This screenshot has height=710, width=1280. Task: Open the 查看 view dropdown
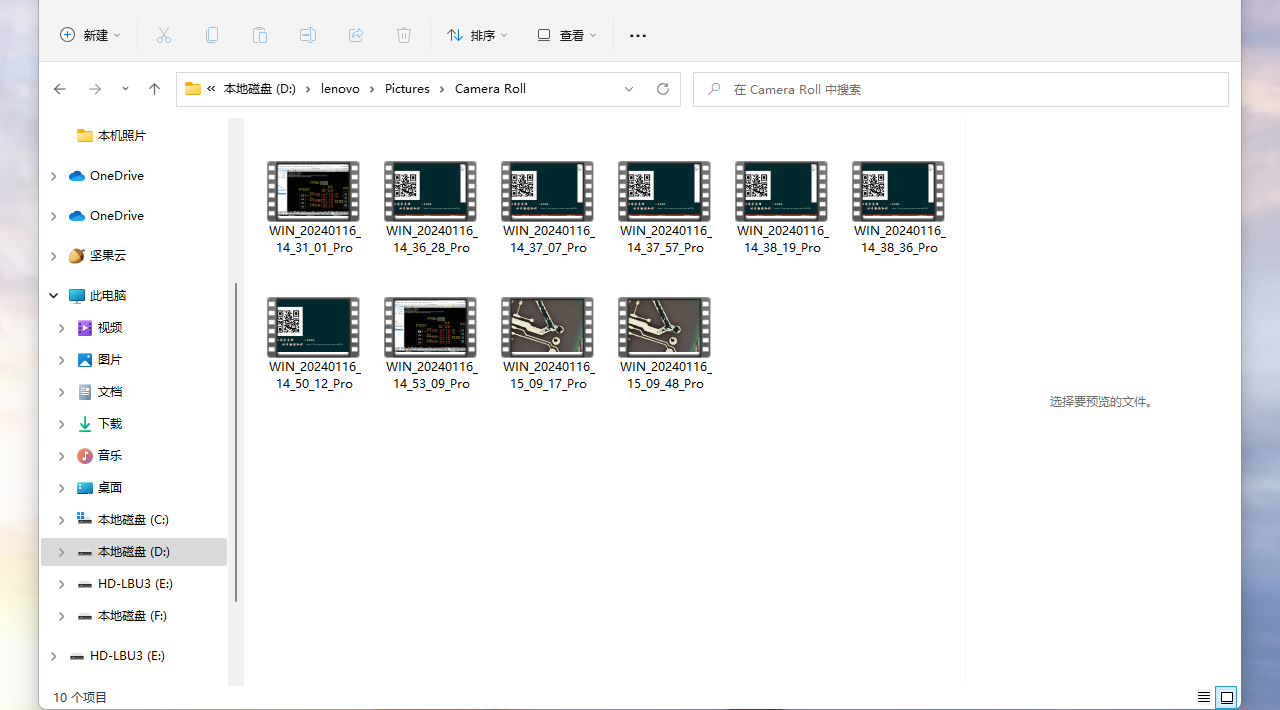click(567, 35)
